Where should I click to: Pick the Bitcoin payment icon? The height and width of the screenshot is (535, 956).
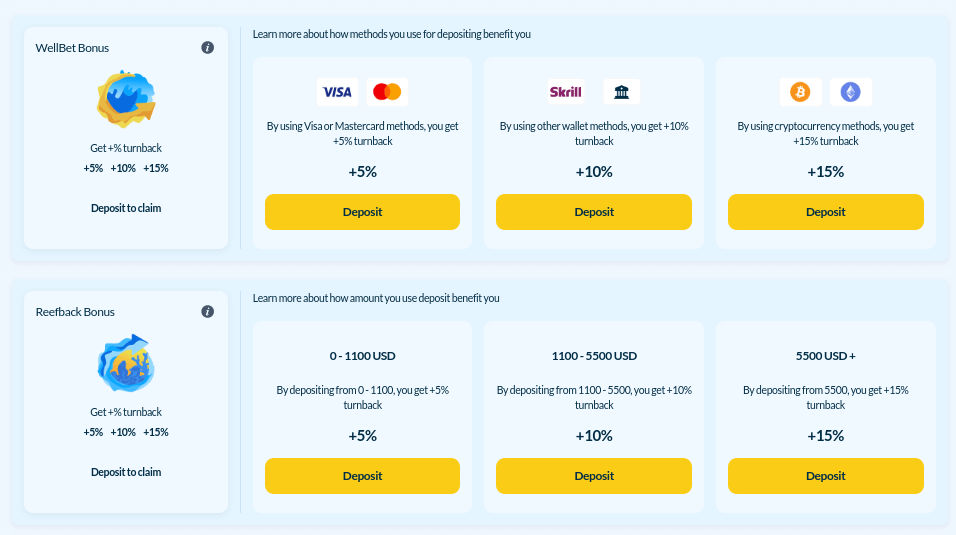tap(800, 92)
